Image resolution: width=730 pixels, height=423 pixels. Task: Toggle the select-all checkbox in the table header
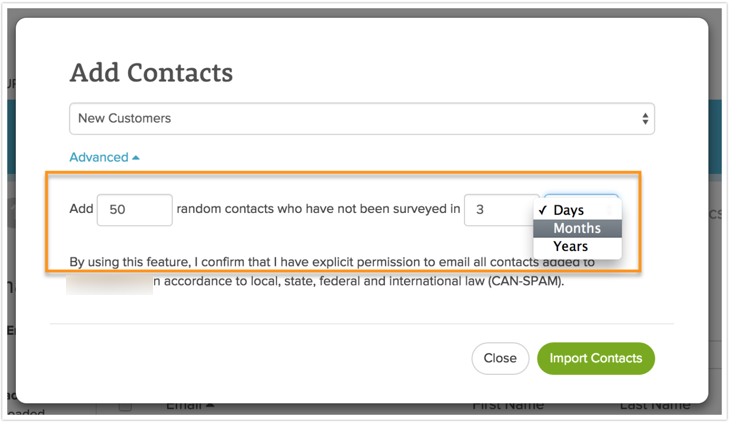tap(125, 406)
